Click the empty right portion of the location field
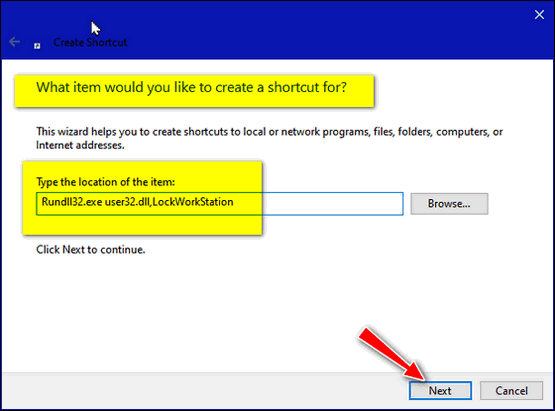555x411 pixels. point(333,204)
